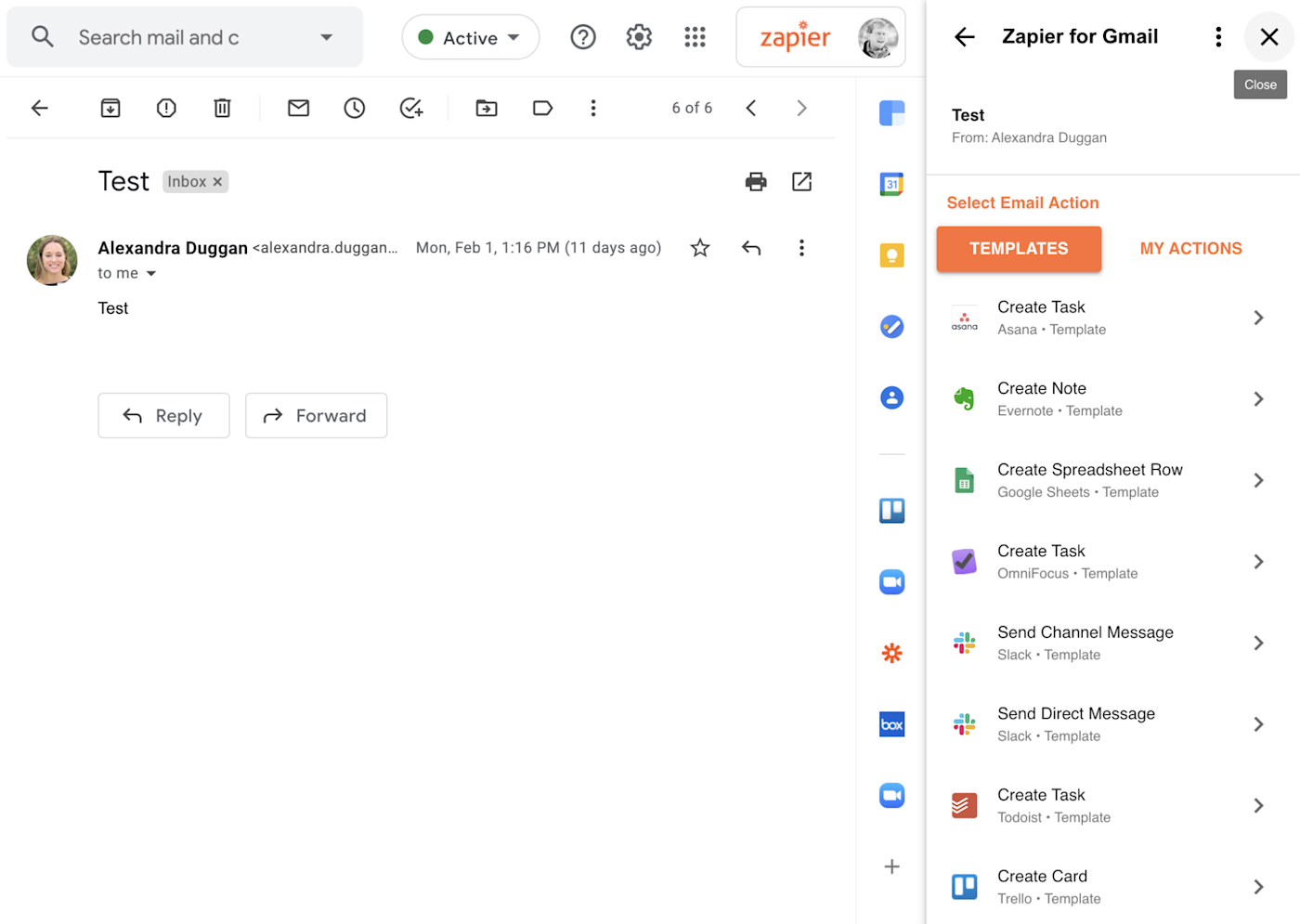Screen dimensions: 1300x924
Task: Open the Trello add-on in side panel
Action: coord(891,511)
